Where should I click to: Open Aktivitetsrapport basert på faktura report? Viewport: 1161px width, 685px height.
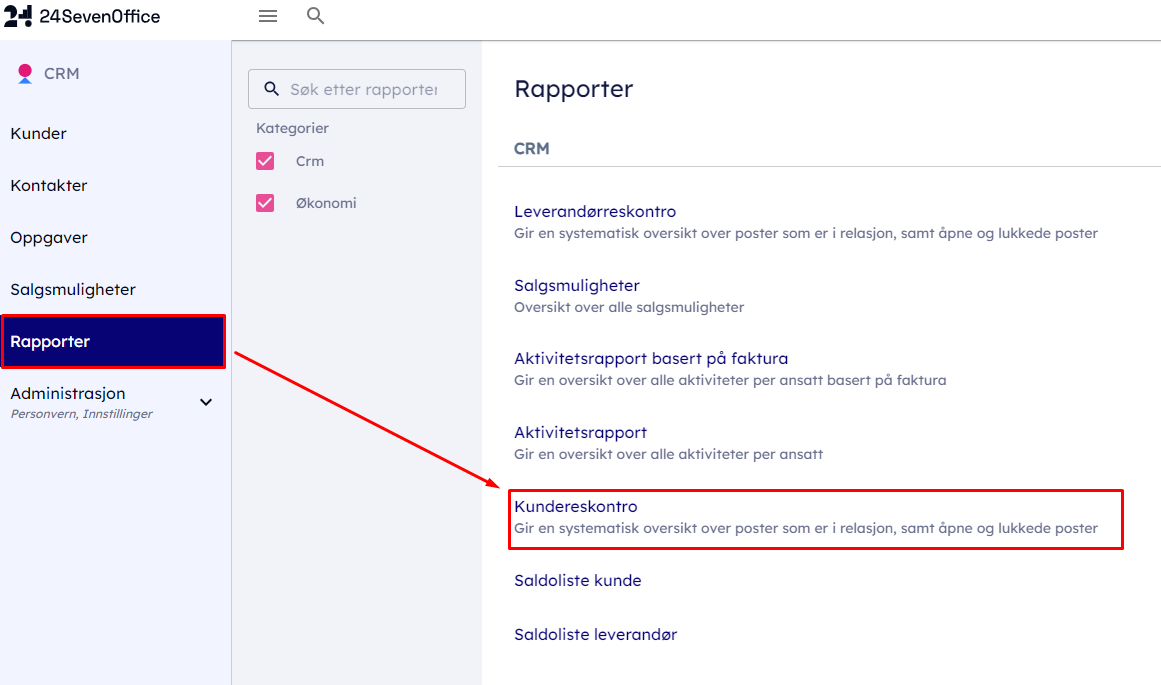coord(651,359)
